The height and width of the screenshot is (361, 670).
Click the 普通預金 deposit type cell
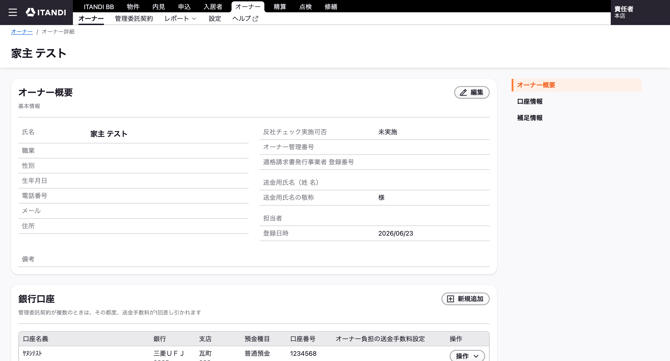pyautogui.click(x=257, y=353)
